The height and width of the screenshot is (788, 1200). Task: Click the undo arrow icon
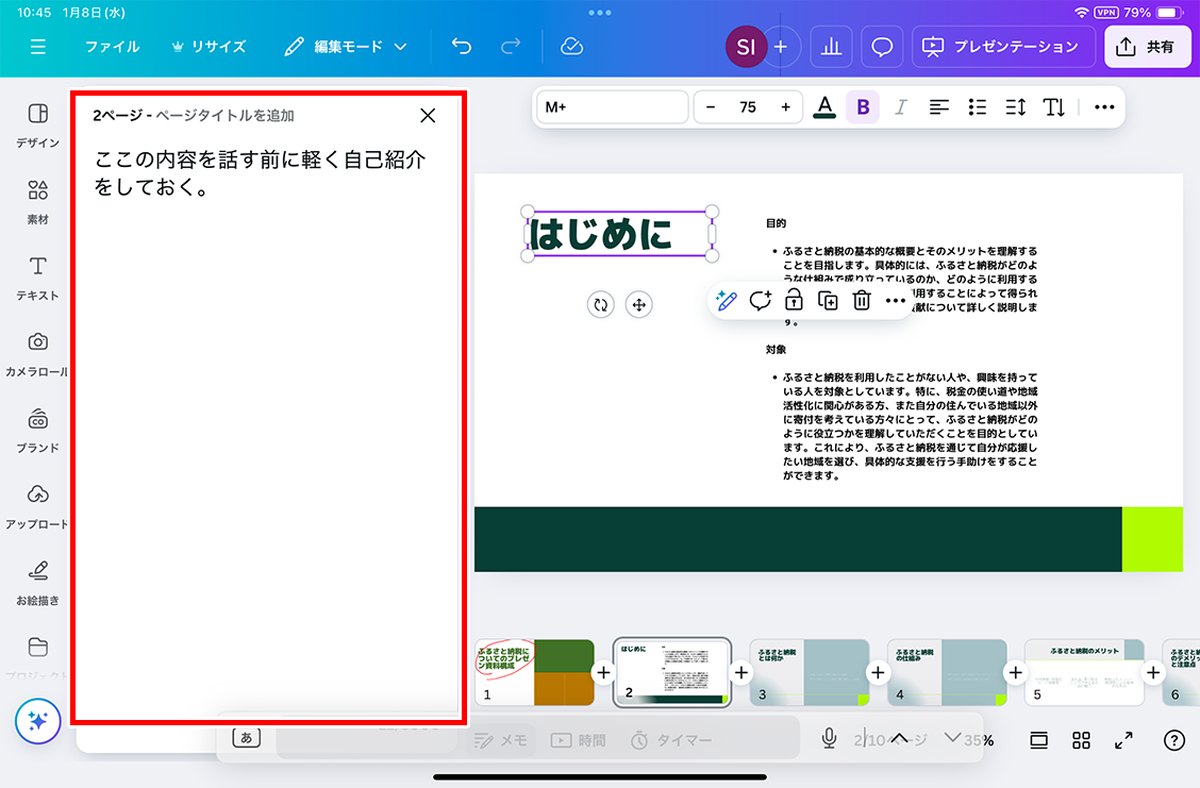pyautogui.click(x=461, y=47)
